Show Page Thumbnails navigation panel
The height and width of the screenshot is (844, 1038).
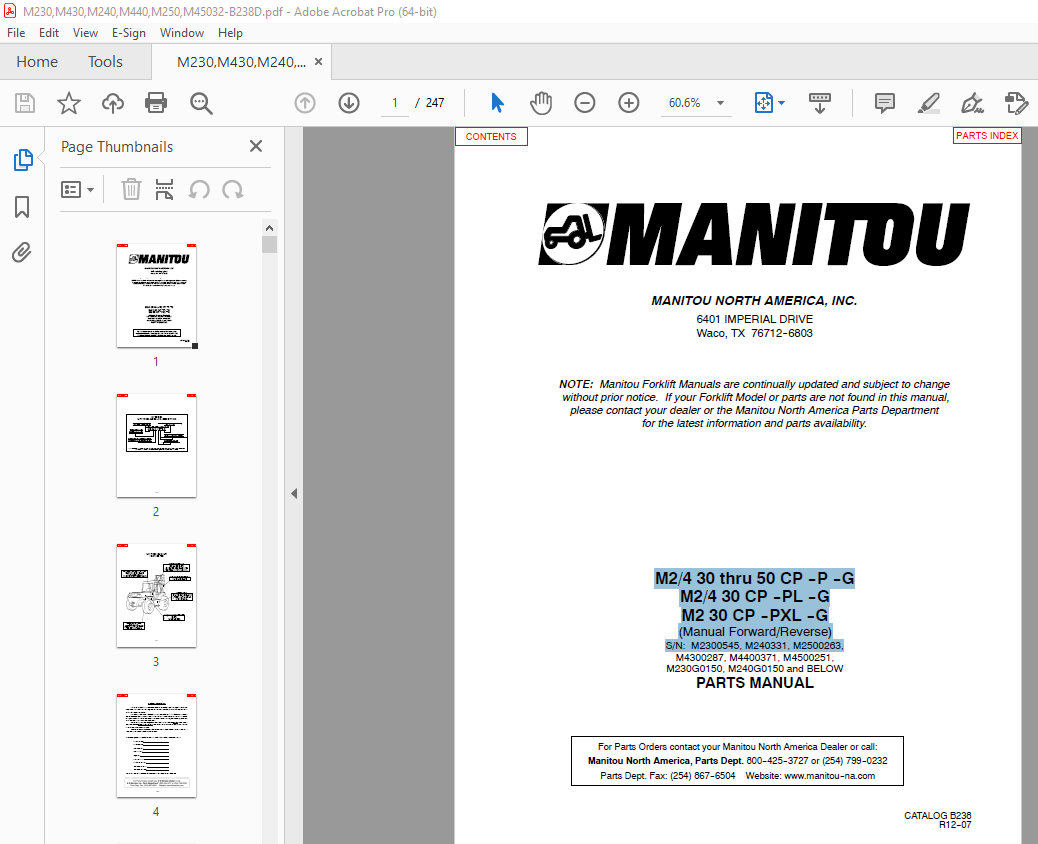(23, 160)
